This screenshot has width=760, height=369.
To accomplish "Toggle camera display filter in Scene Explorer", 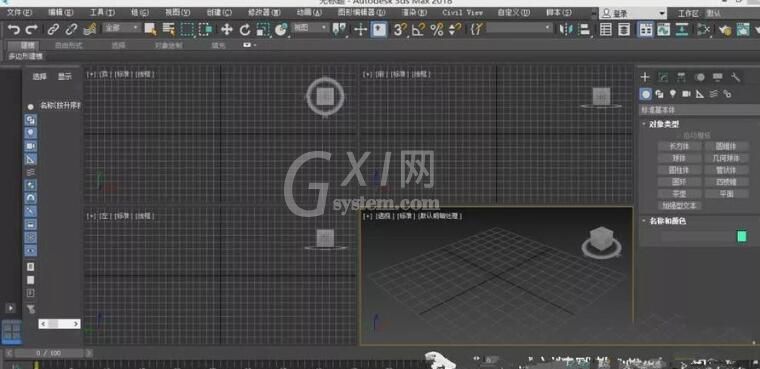I will point(31,146).
